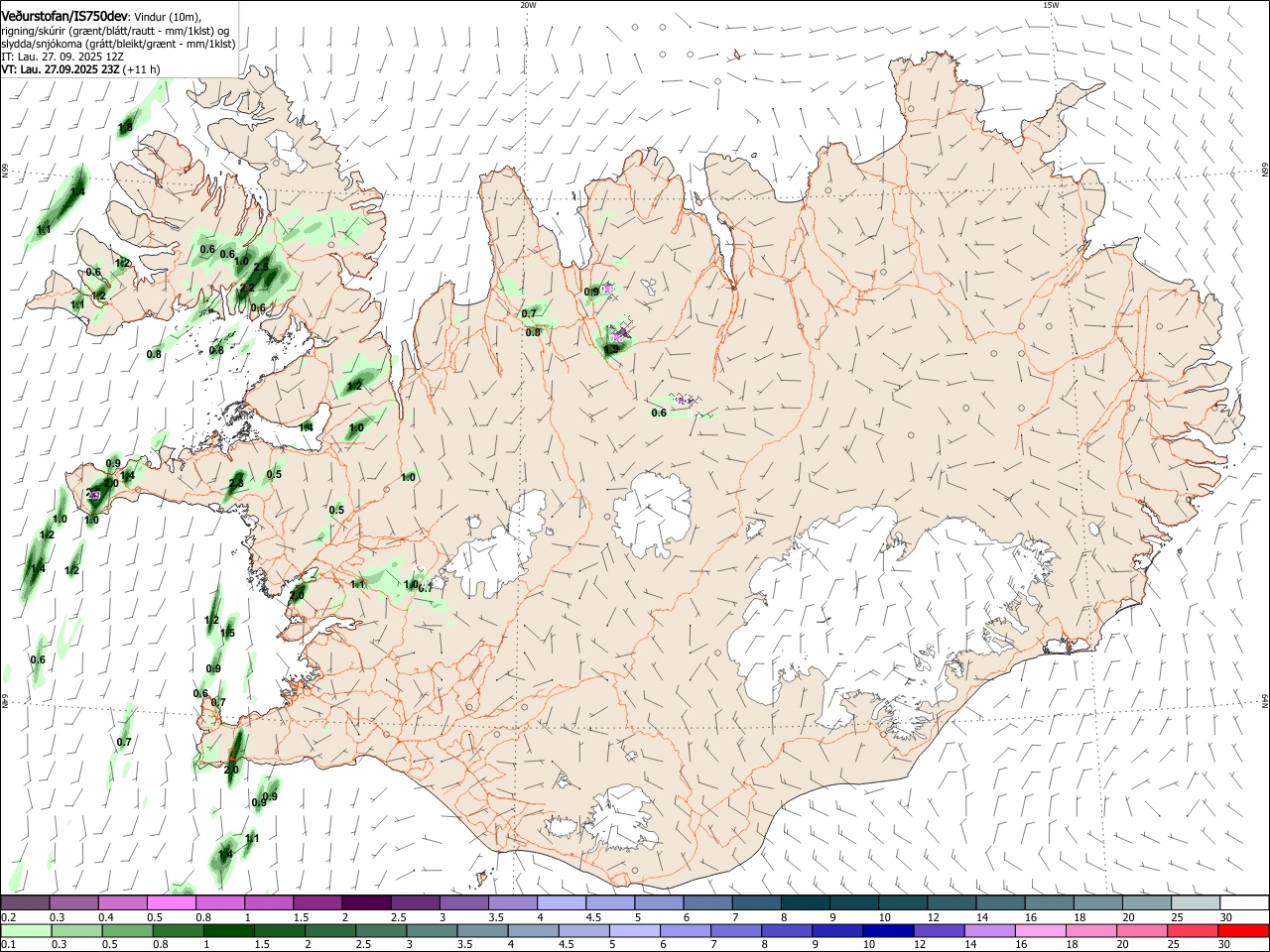The height and width of the screenshot is (952, 1270).
Task: Select snow legend light grey swatch between 25 and 30
Action: [1196, 902]
